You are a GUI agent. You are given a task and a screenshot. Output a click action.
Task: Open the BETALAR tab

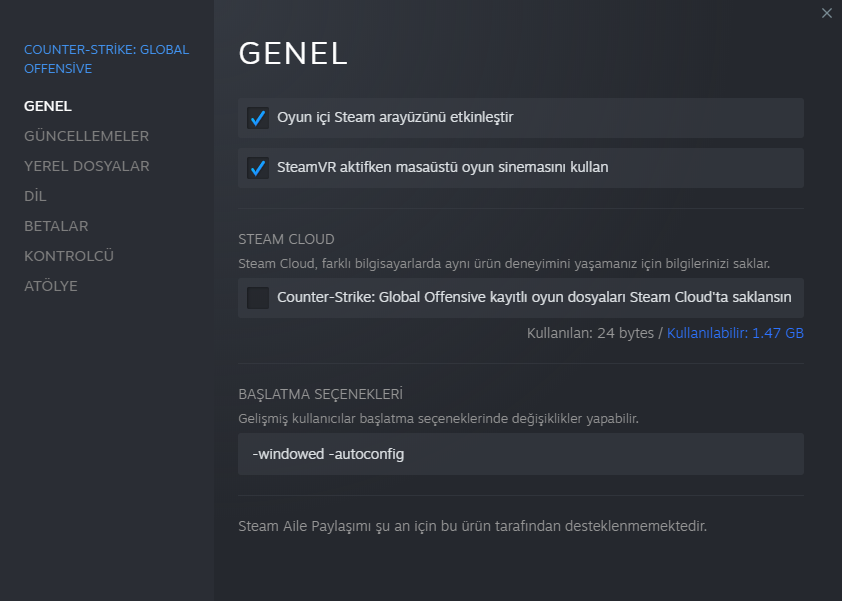pyautogui.click(x=56, y=226)
